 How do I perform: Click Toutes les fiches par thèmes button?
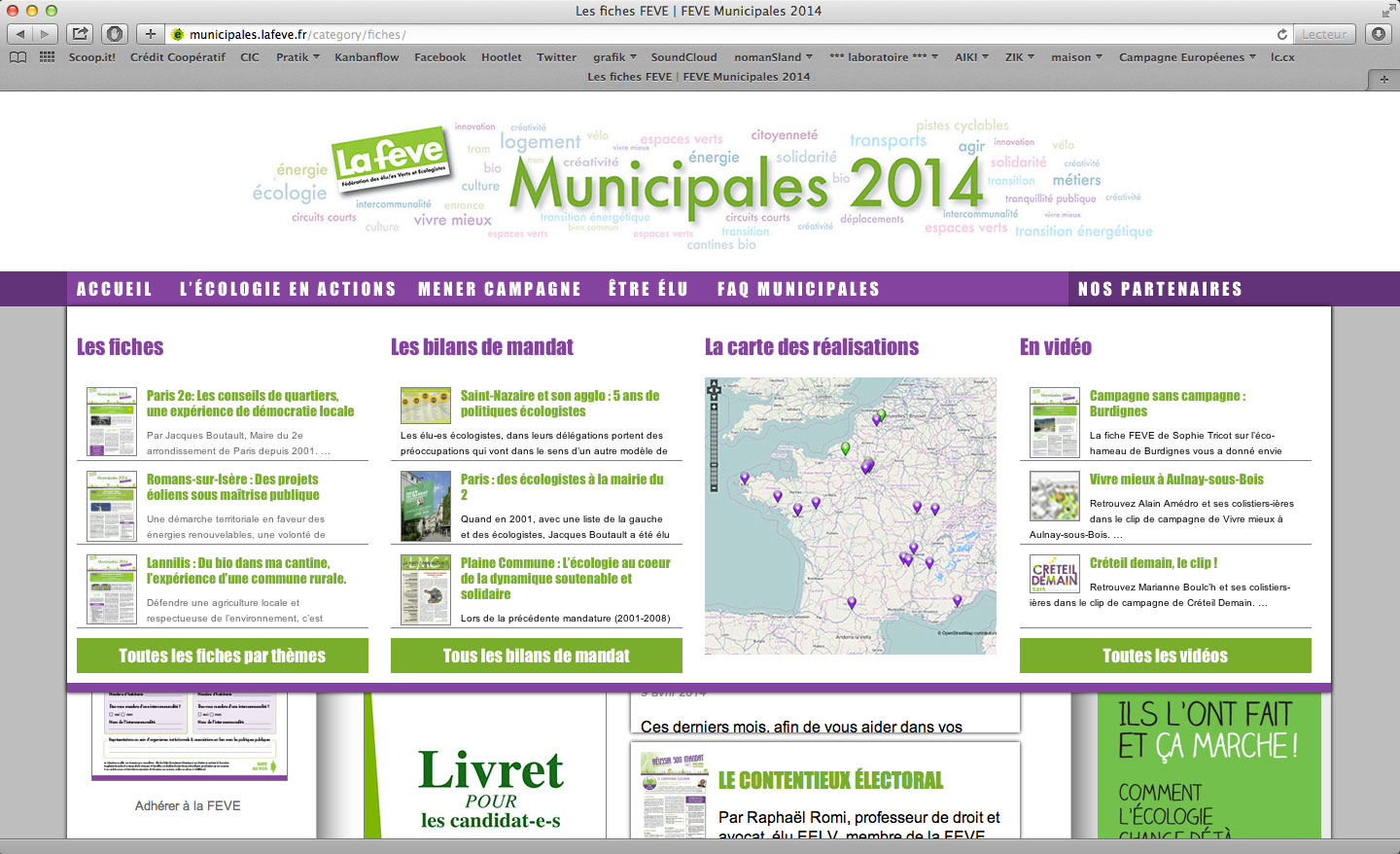[x=223, y=656]
